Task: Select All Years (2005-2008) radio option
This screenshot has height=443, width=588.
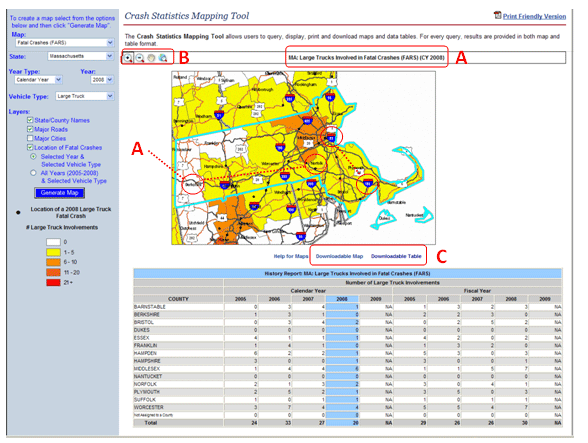Action: [x=33, y=173]
